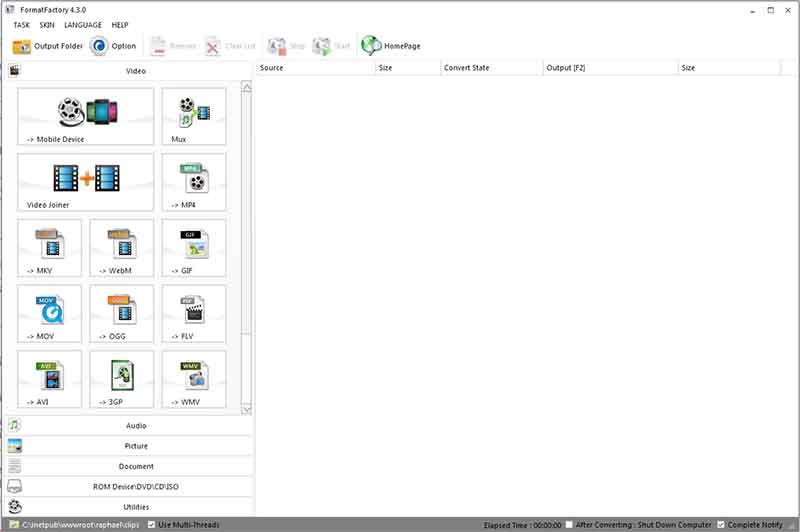The width and height of the screenshot is (800, 532).
Task: Click the Start toolbar button
Action: (x=331, y=46)
